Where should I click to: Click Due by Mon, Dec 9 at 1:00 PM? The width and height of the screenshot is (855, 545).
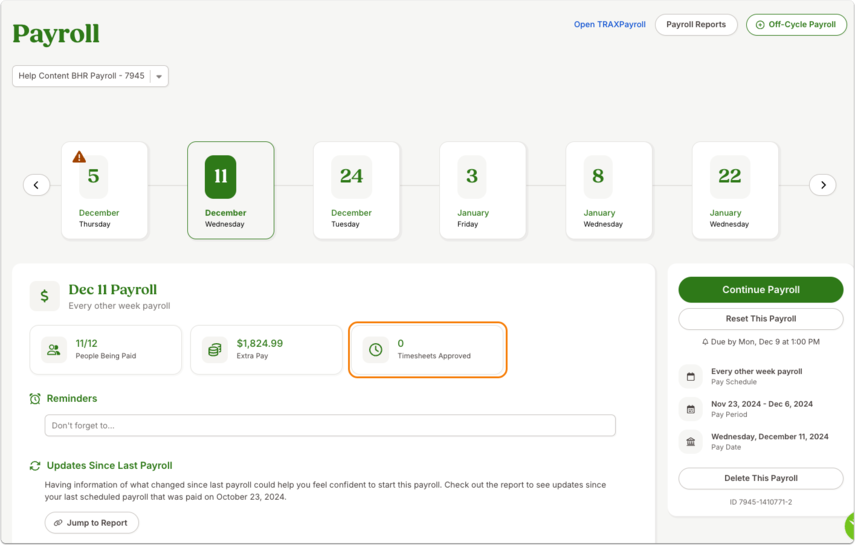tap(765, 342)
